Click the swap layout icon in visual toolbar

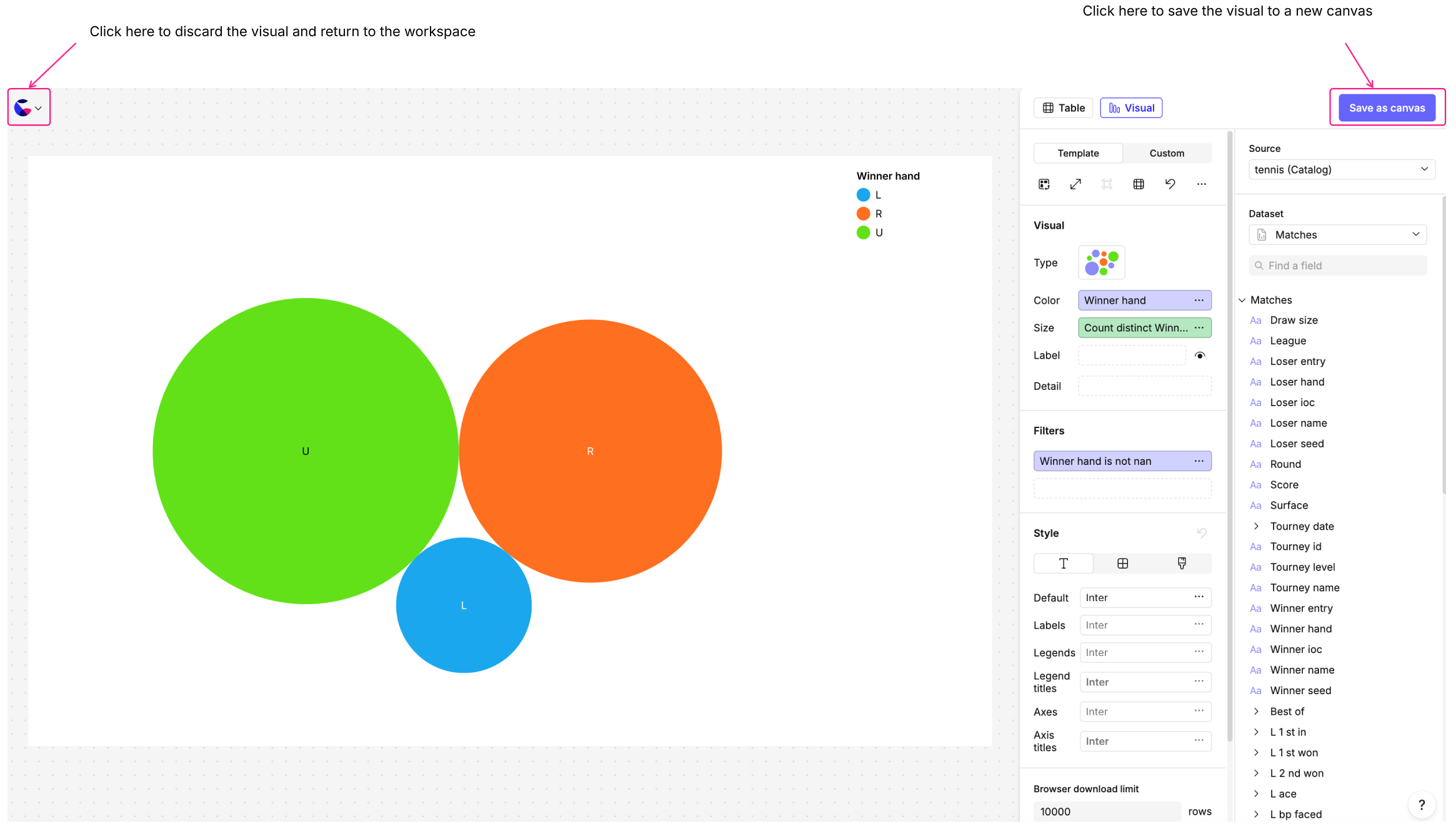[1044, 184]
